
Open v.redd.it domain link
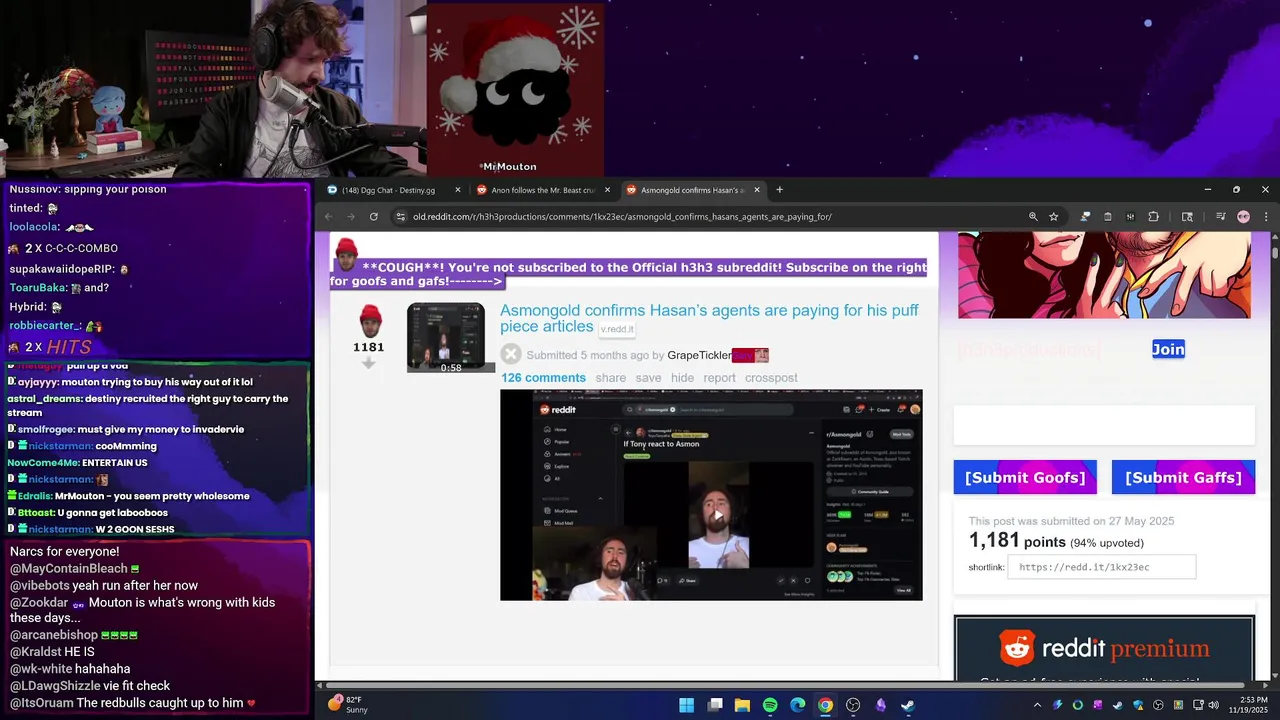click(x=617, y=329)
